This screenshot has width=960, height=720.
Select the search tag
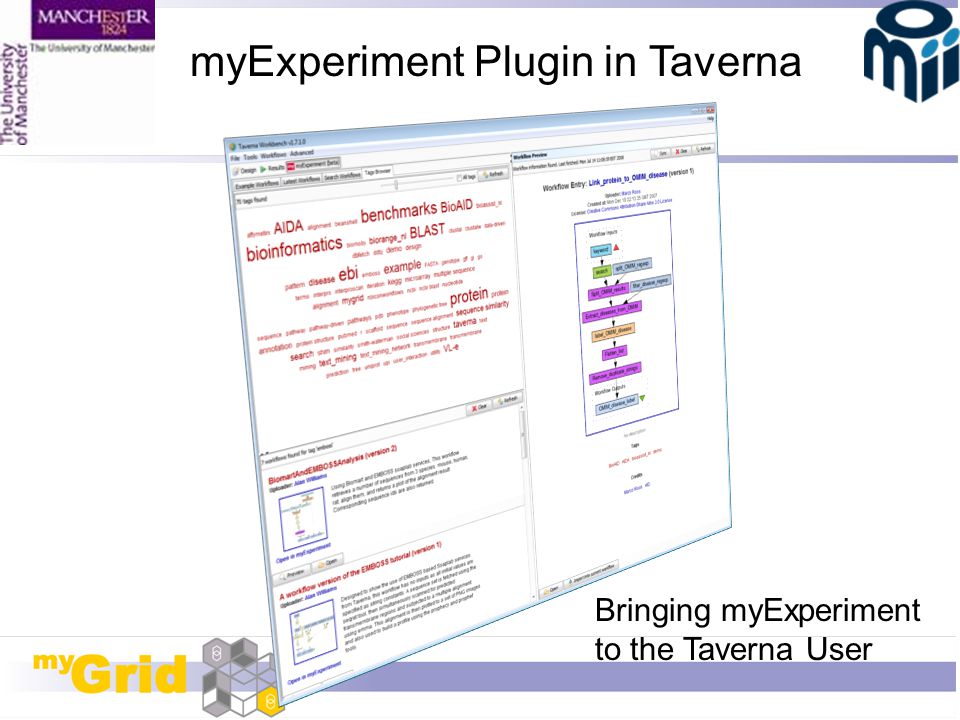tap(302, 355)
